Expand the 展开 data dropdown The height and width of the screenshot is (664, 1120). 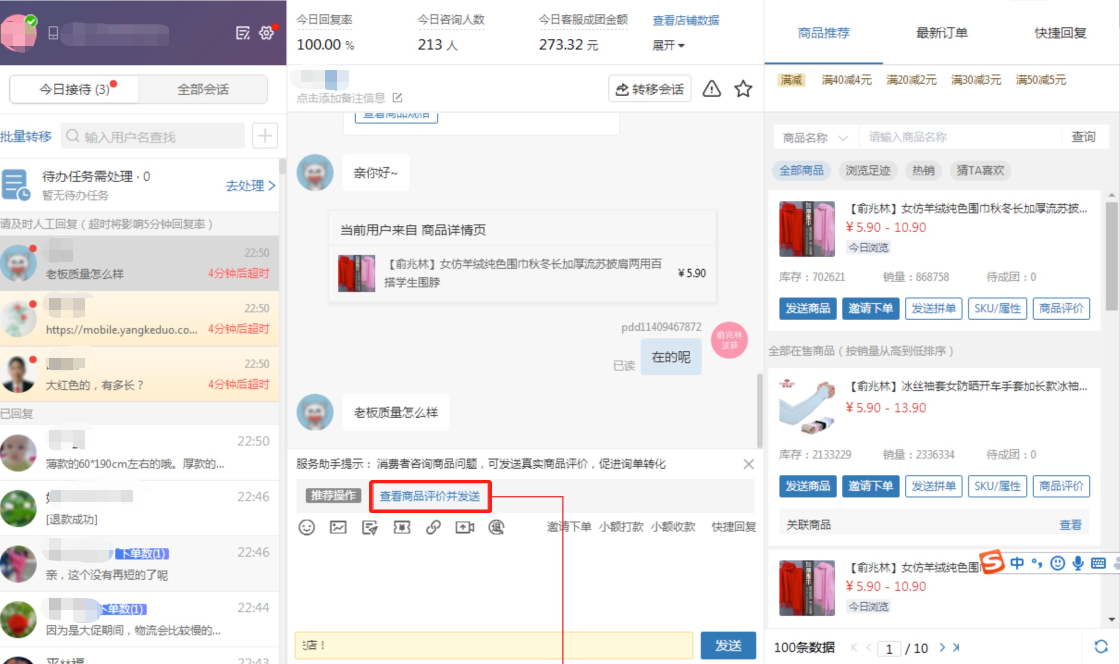pyautogui.click(x=668, y=45)
